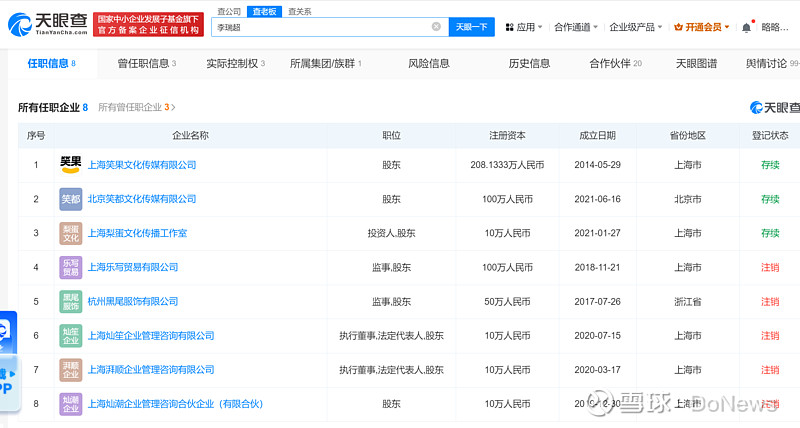Open the 曾任职信息 tab

146,63
